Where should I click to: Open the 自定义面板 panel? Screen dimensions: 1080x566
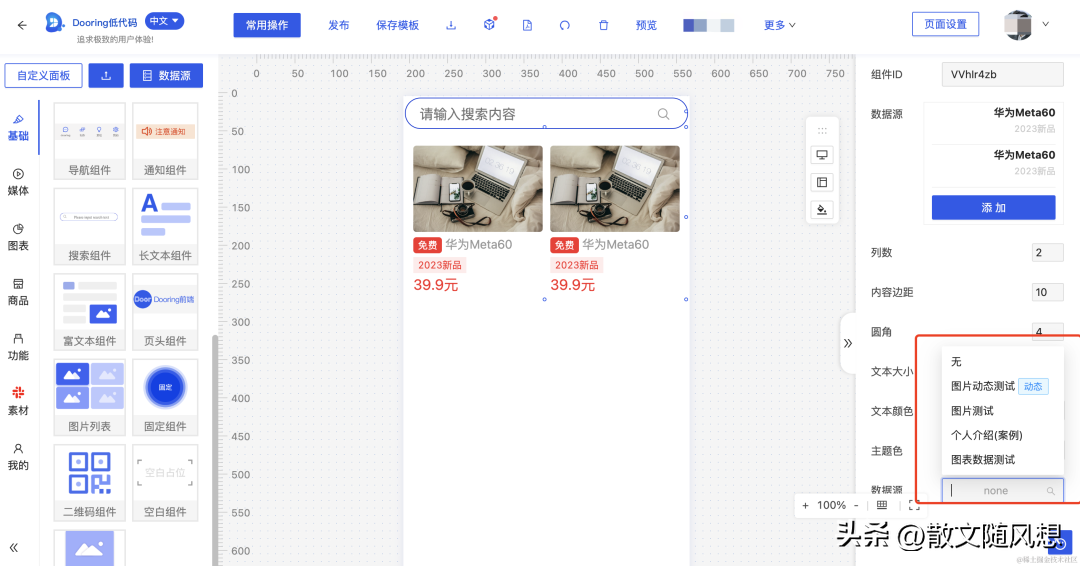tap(43, 76)
